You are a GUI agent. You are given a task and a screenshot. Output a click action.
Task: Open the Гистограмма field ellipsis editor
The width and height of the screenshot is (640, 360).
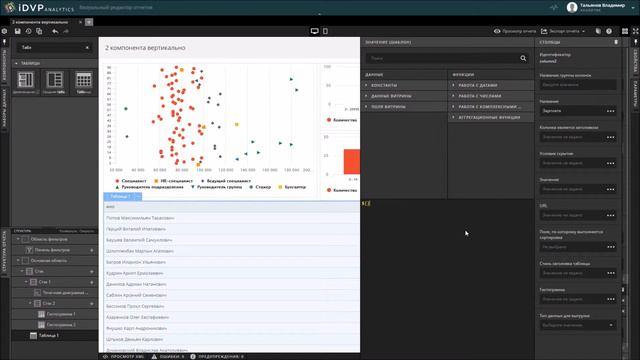[x=611, y=299]
